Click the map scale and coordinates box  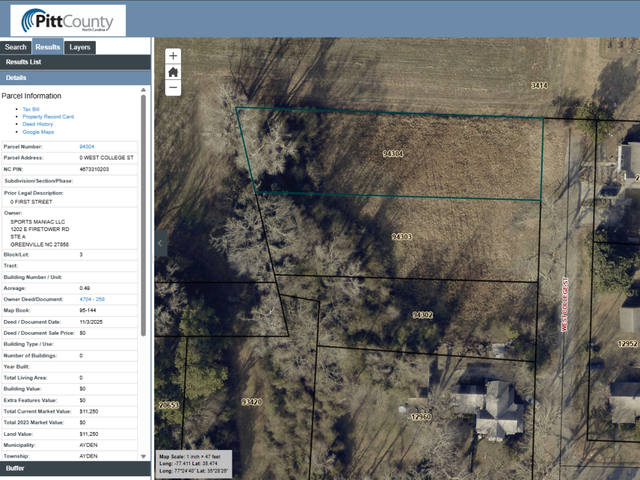[194, 464]
